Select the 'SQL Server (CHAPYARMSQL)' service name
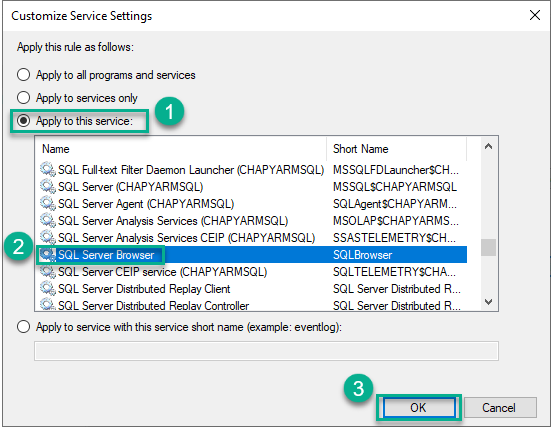Image resolution: width=551 pixels, height=428 pixels. pyautogui.click(x=130, y=187)
